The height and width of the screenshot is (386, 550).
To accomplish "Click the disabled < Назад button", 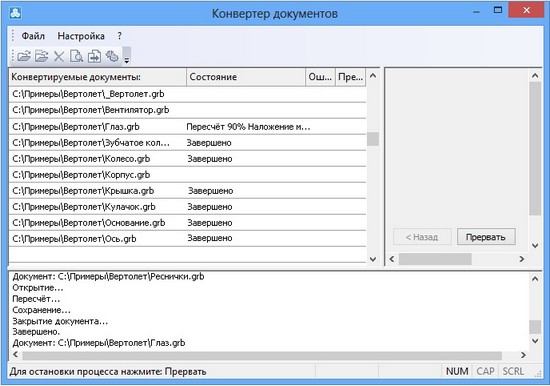I will click(422, 237).
